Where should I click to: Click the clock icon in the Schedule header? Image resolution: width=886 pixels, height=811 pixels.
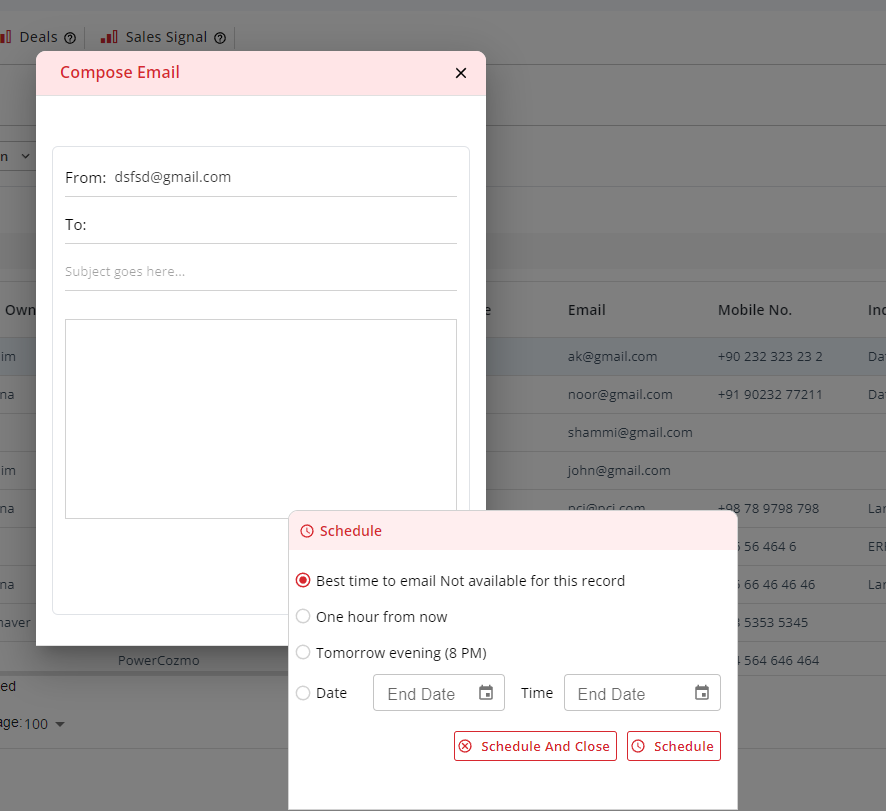(307, 531)
